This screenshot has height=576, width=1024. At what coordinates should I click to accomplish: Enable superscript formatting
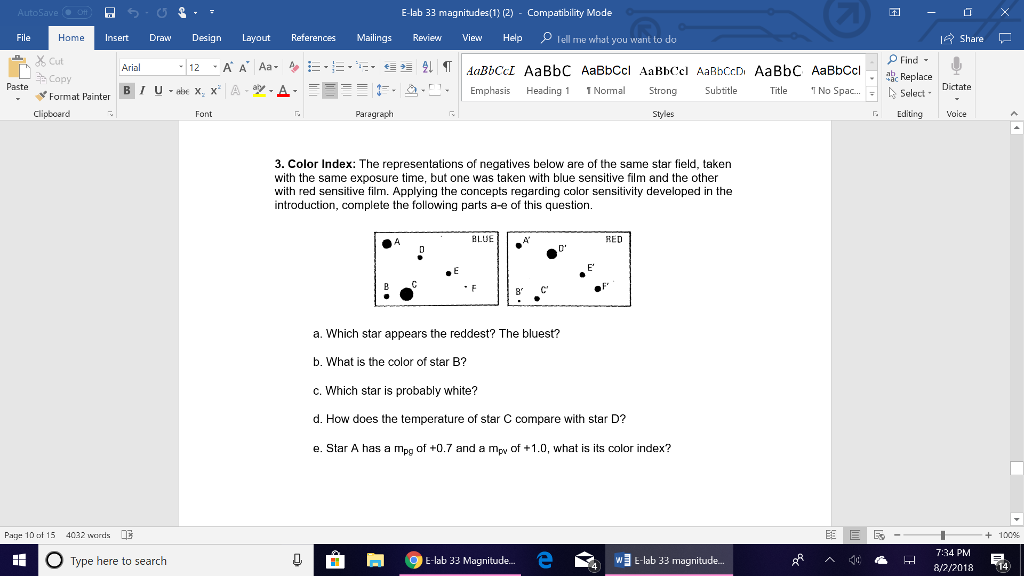coord(215,89)
